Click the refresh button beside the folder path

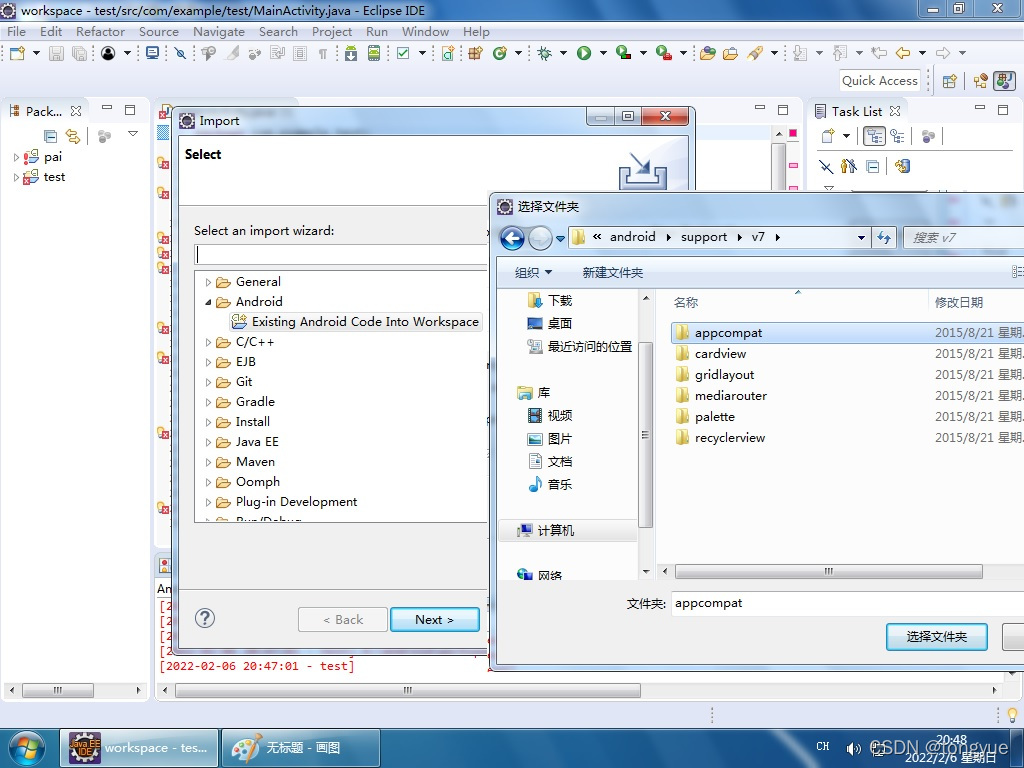click(x=884, y=238)
